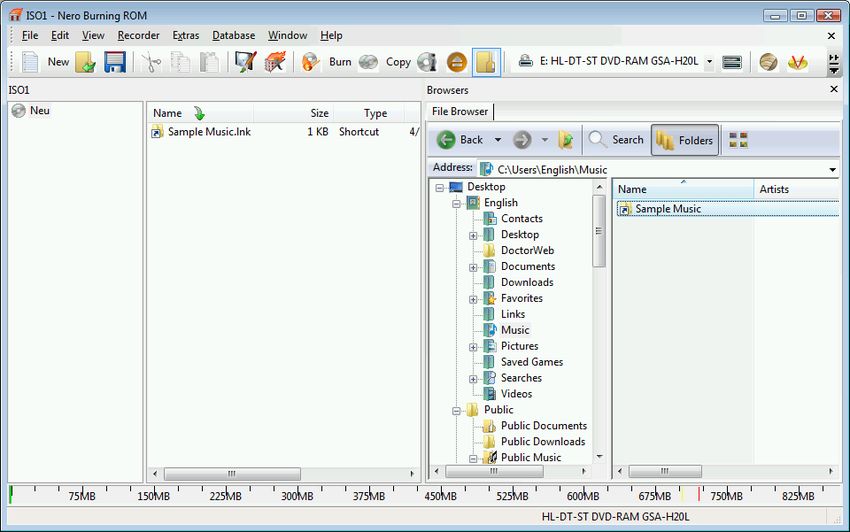The image size is (850, 532).
Task: Expand the toolbar overflow arrows
Action: click(x=834, y=63)
